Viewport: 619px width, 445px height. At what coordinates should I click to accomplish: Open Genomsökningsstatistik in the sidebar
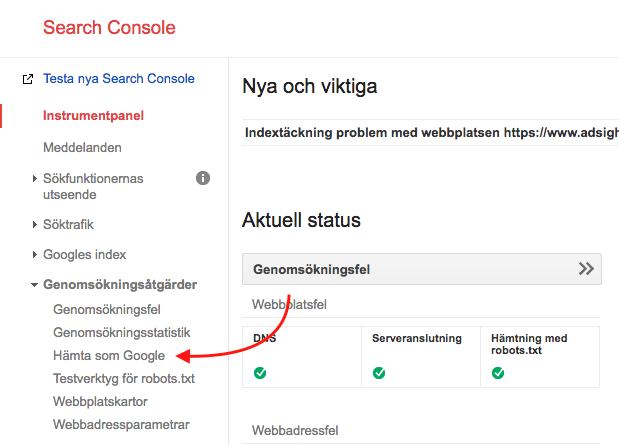coord(122,332)
